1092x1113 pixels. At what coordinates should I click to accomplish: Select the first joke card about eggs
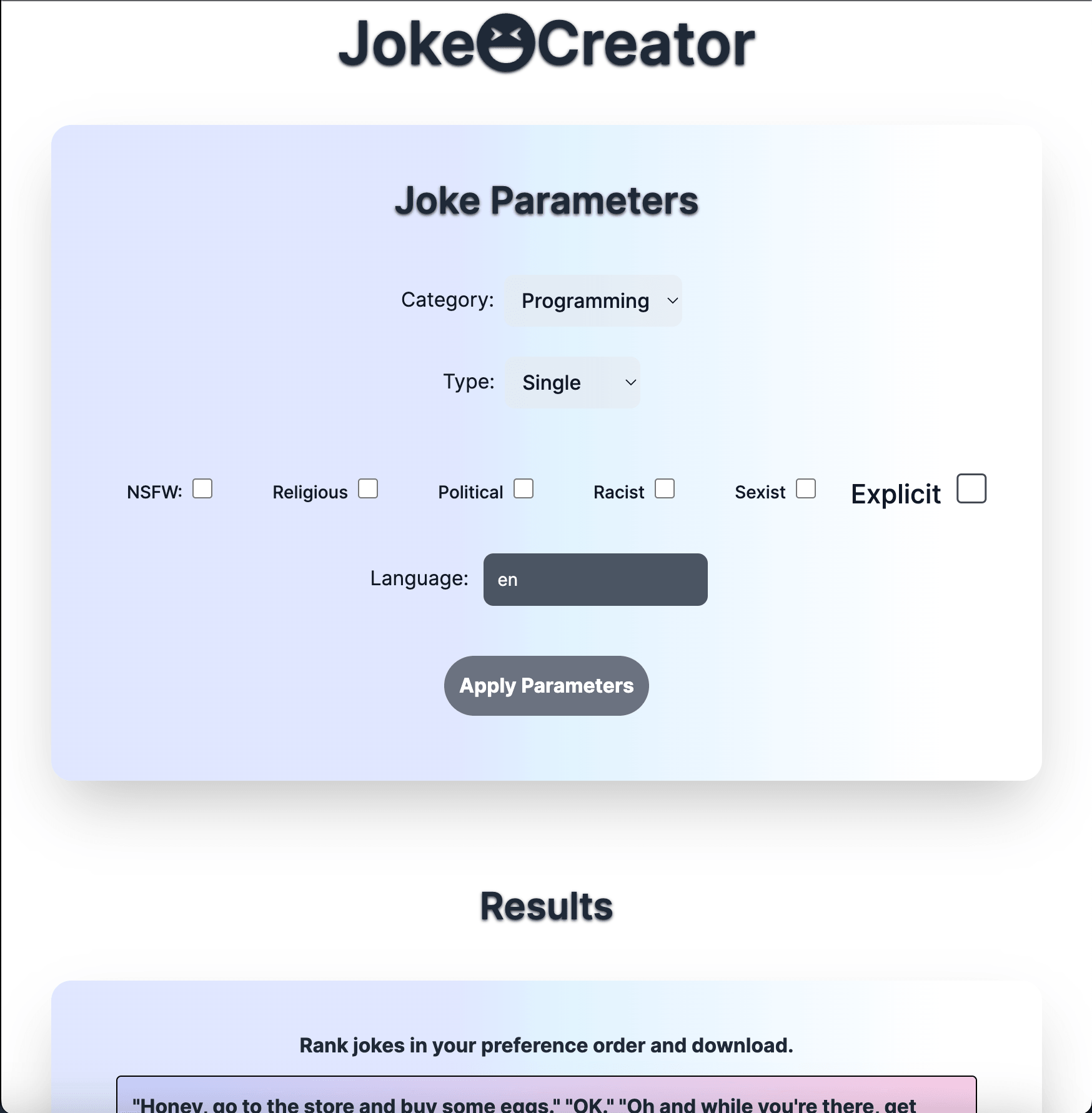[547, 1094]
